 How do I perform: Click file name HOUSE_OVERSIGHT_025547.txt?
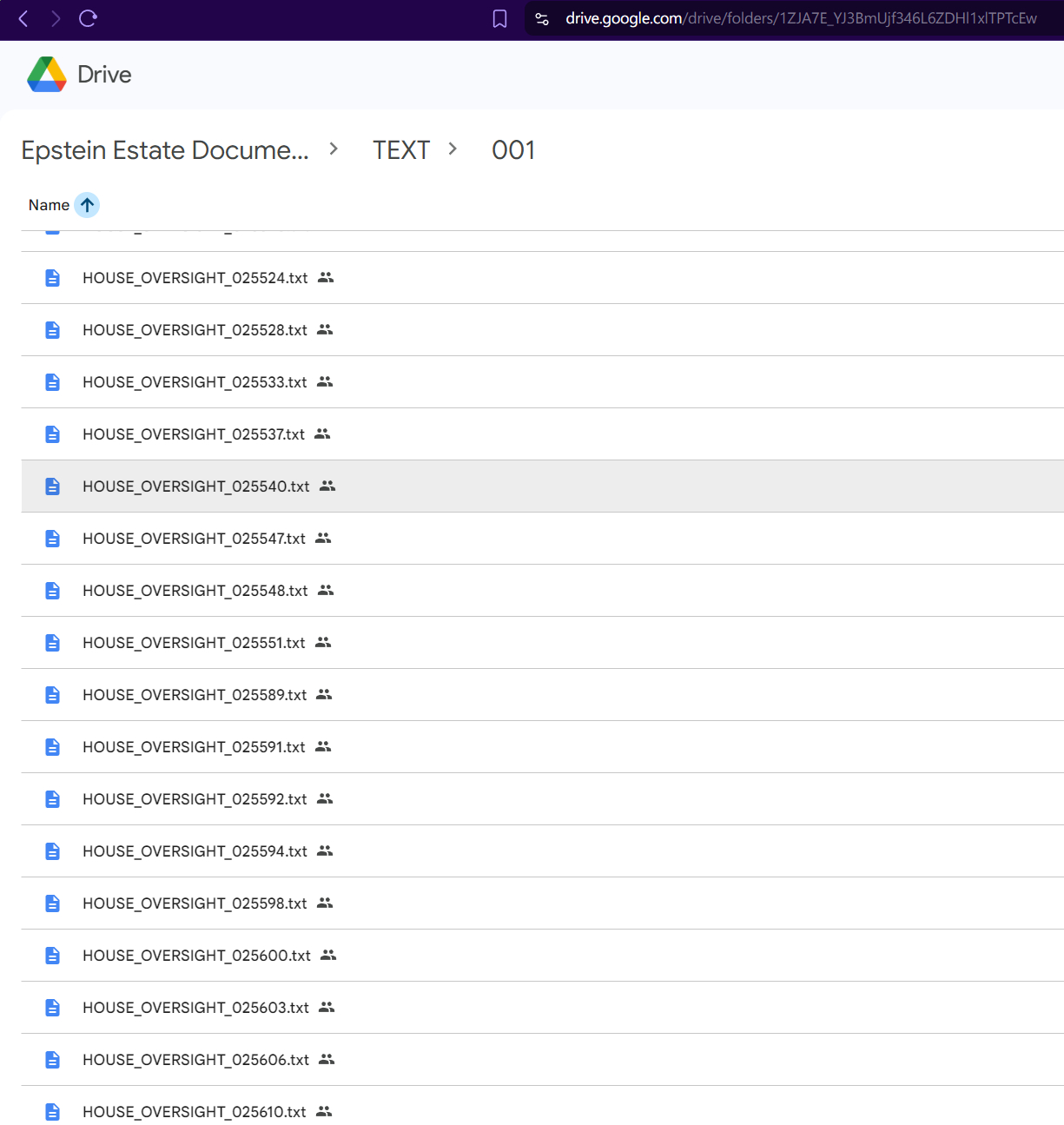point(195,539)
